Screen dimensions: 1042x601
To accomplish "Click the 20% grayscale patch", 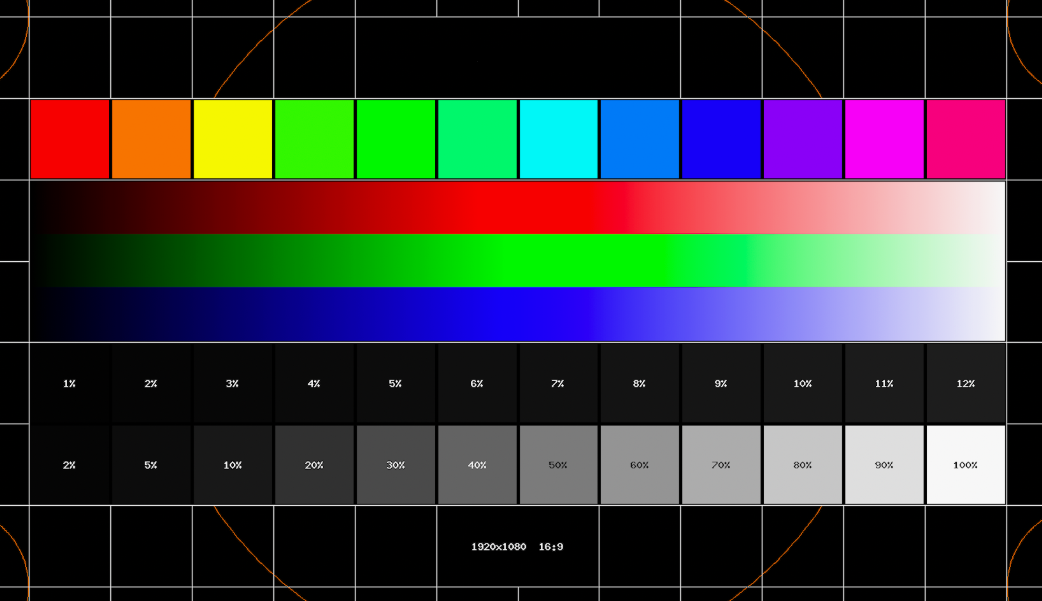I will pos(314,465).
